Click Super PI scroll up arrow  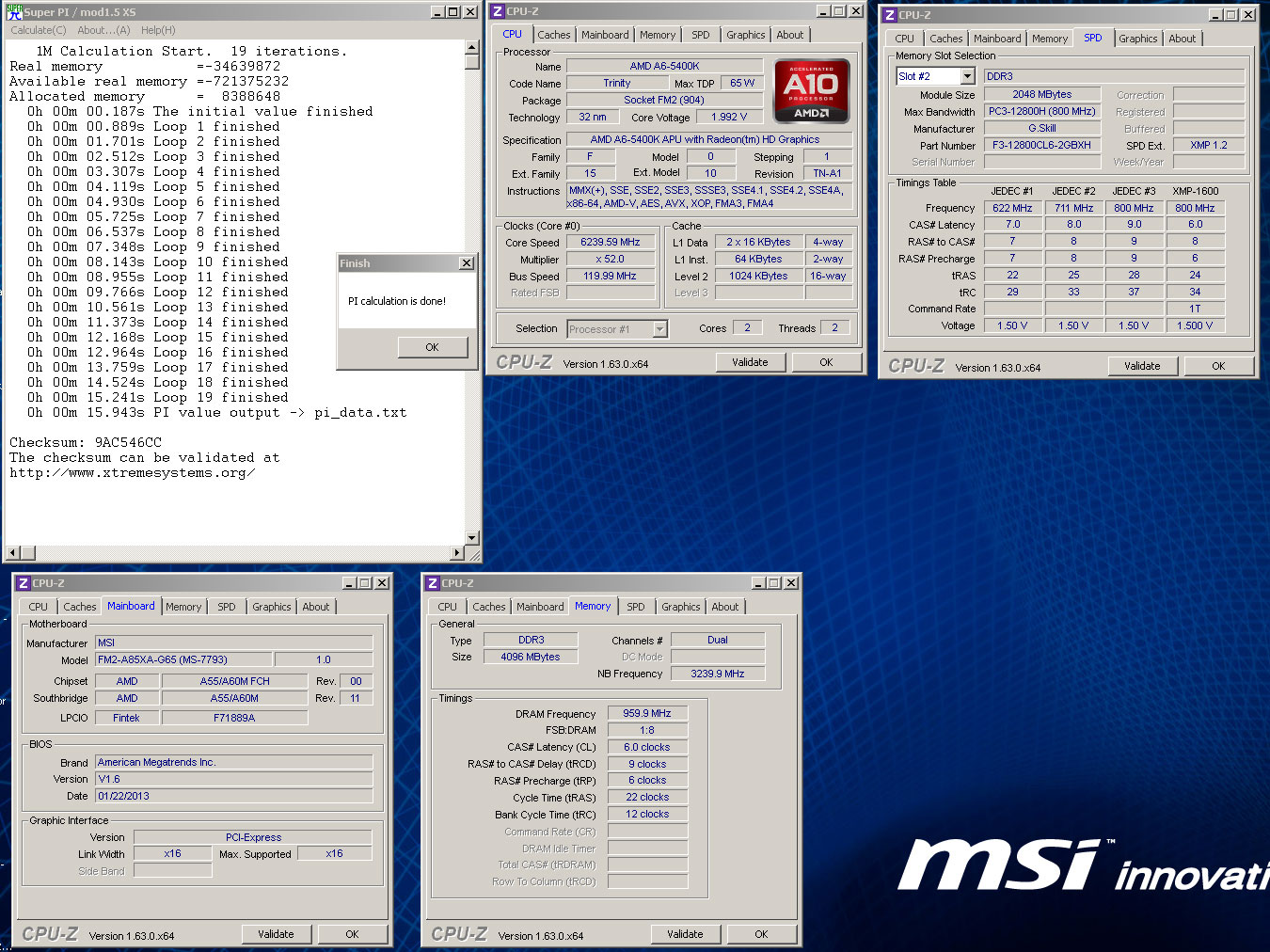click(472, 47)
